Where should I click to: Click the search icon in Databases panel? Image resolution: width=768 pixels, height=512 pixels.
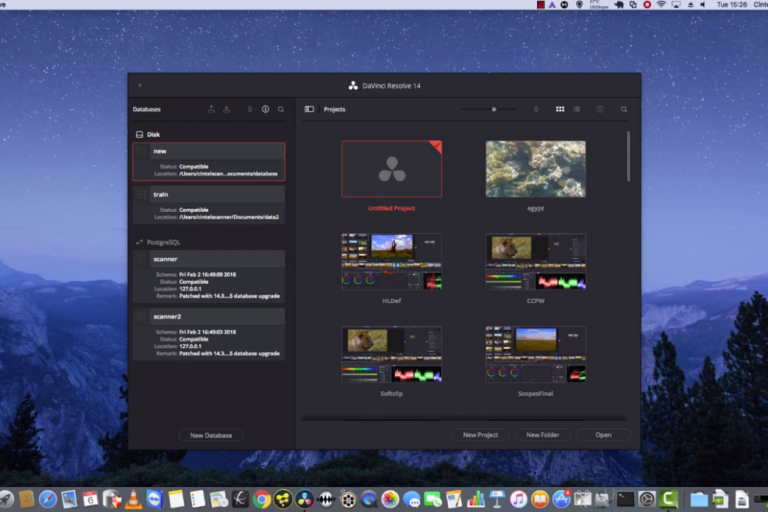coord(281,109)
